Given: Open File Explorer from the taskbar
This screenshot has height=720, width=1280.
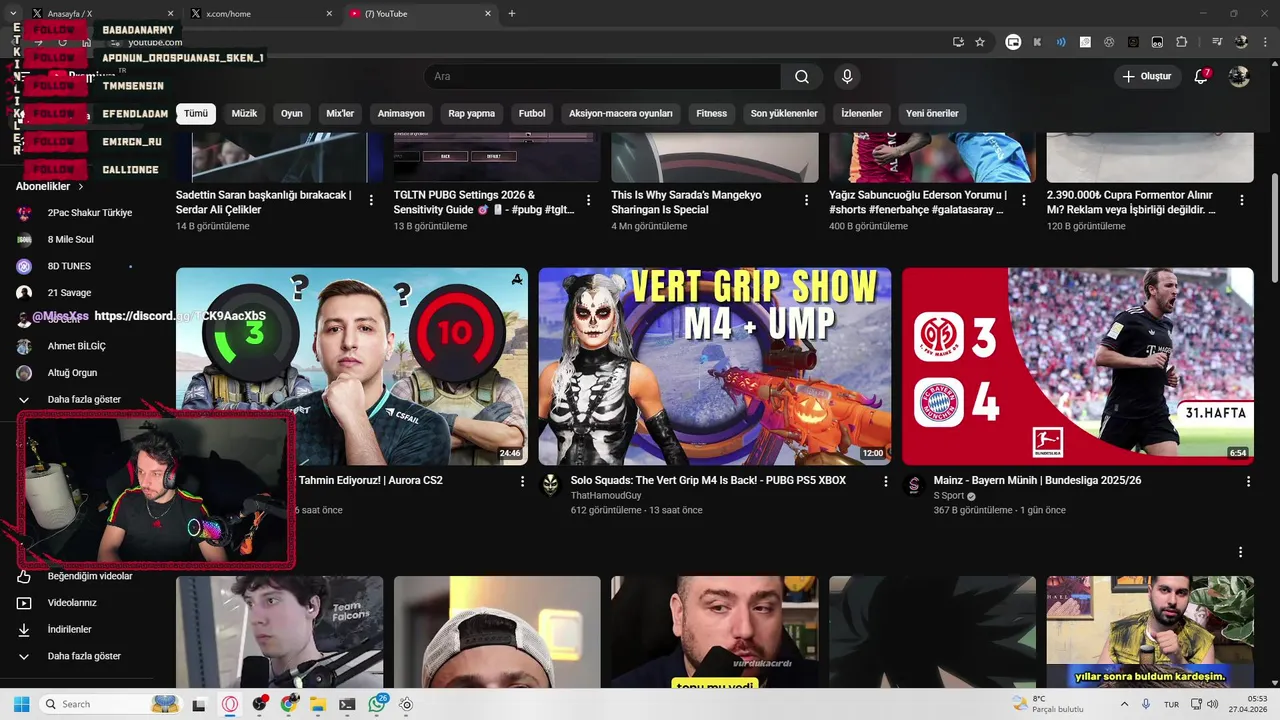Looking at the screenshot, I should pos(318,704).
